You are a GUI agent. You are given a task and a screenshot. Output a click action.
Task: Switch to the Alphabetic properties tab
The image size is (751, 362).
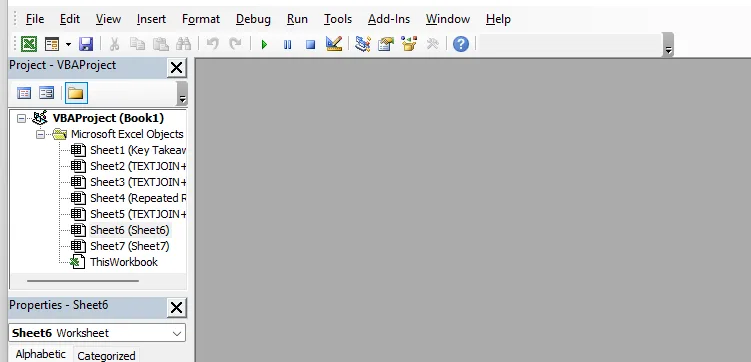point(41,354)
